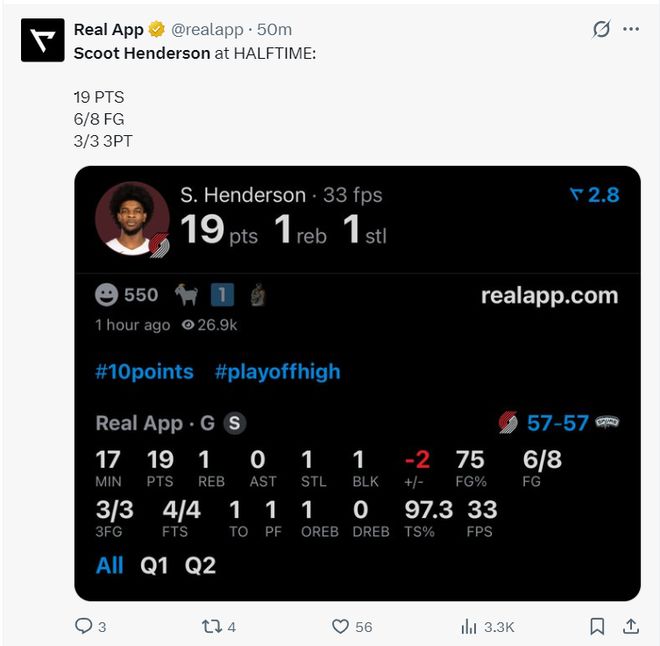660x646 pixels.
Task: Like the post with the heart icon
Action: click(341, 626)
